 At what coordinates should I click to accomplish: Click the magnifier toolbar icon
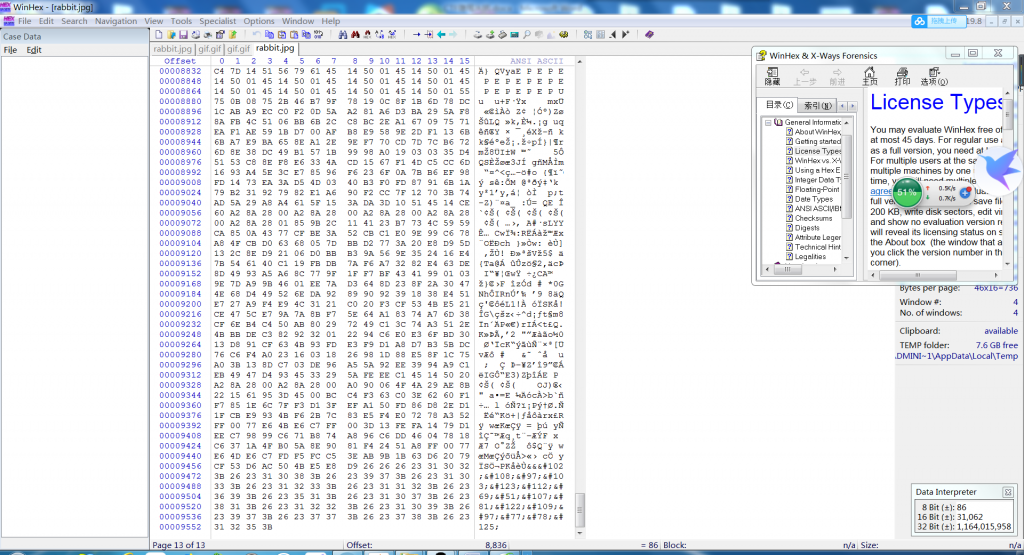point(527,34)
